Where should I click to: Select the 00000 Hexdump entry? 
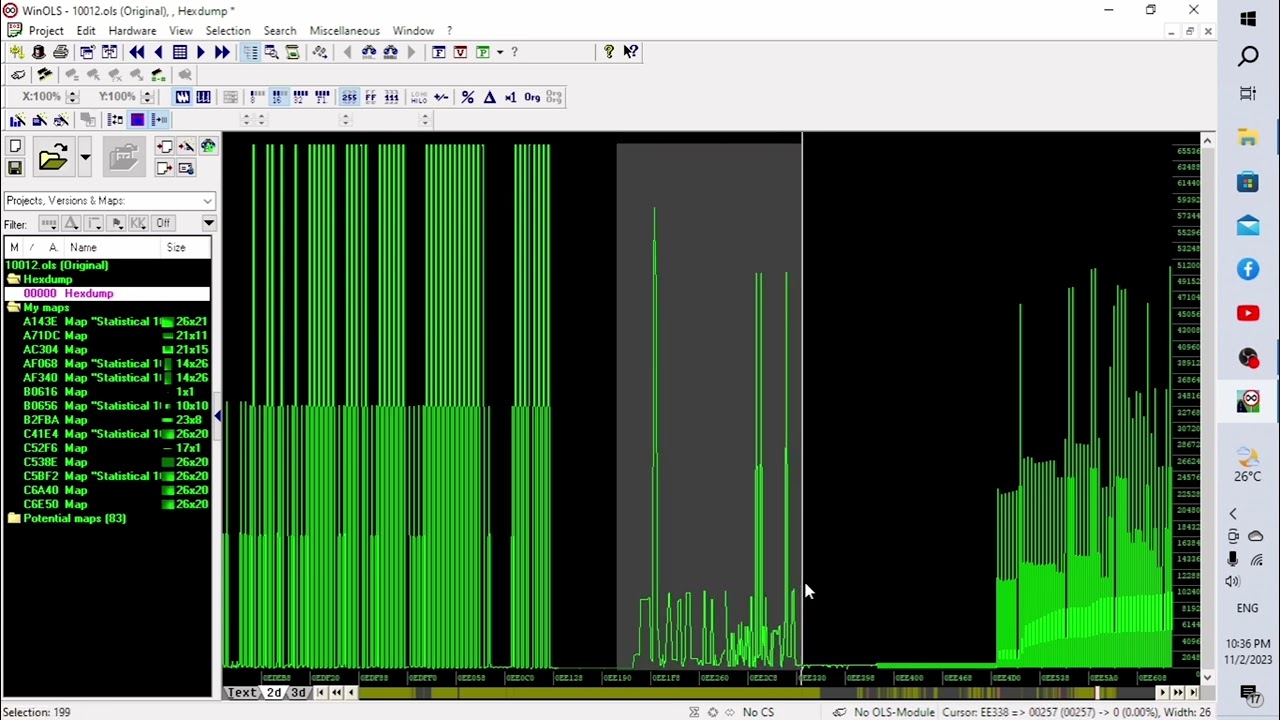[107, 294]
